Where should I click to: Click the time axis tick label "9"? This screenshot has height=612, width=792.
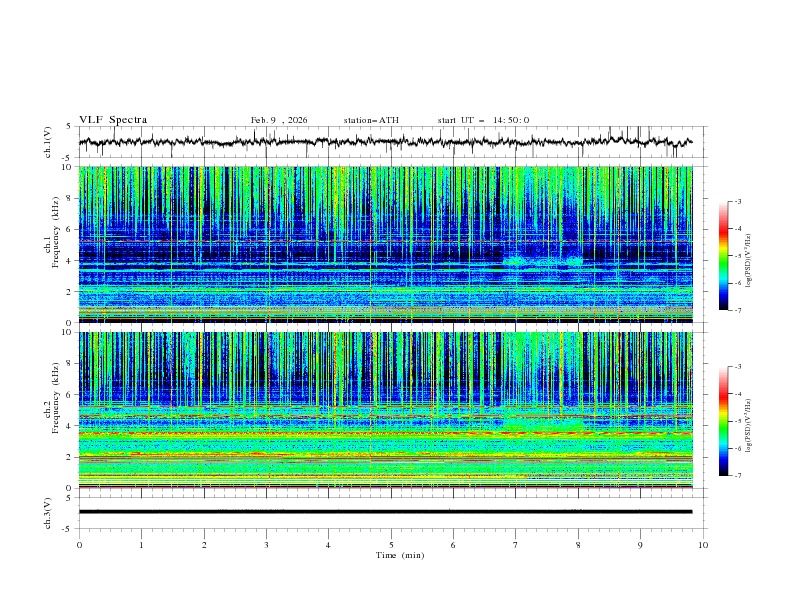click(x=640, y=545)
